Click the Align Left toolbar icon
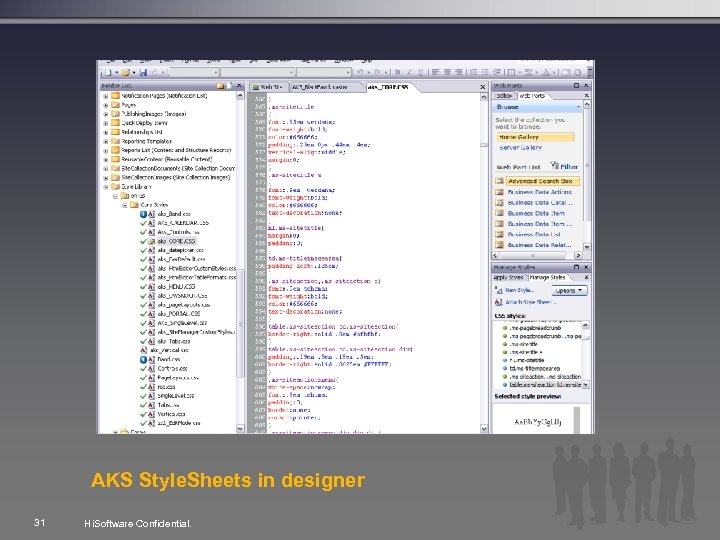 [x=435, y=72]
